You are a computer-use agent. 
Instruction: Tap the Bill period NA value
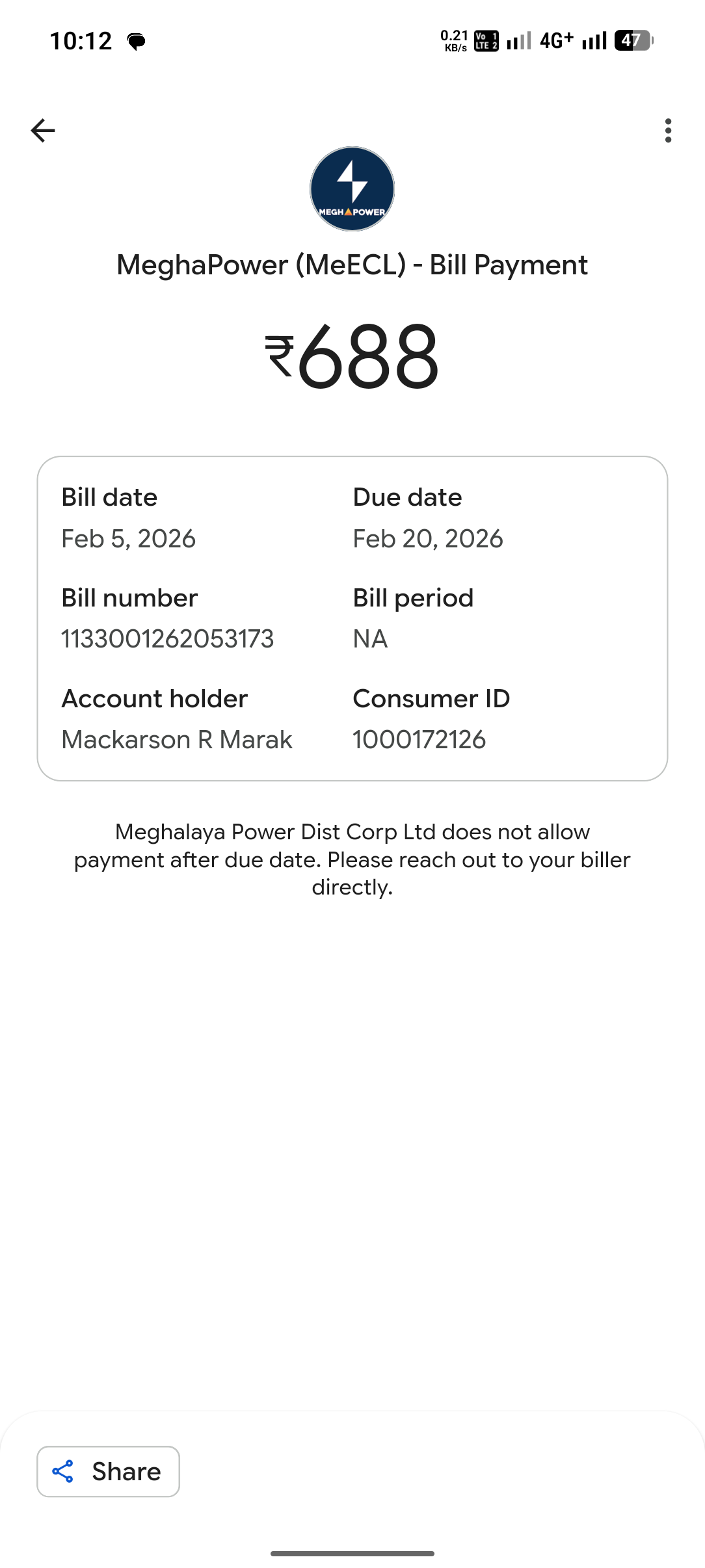tap(370, 639)
